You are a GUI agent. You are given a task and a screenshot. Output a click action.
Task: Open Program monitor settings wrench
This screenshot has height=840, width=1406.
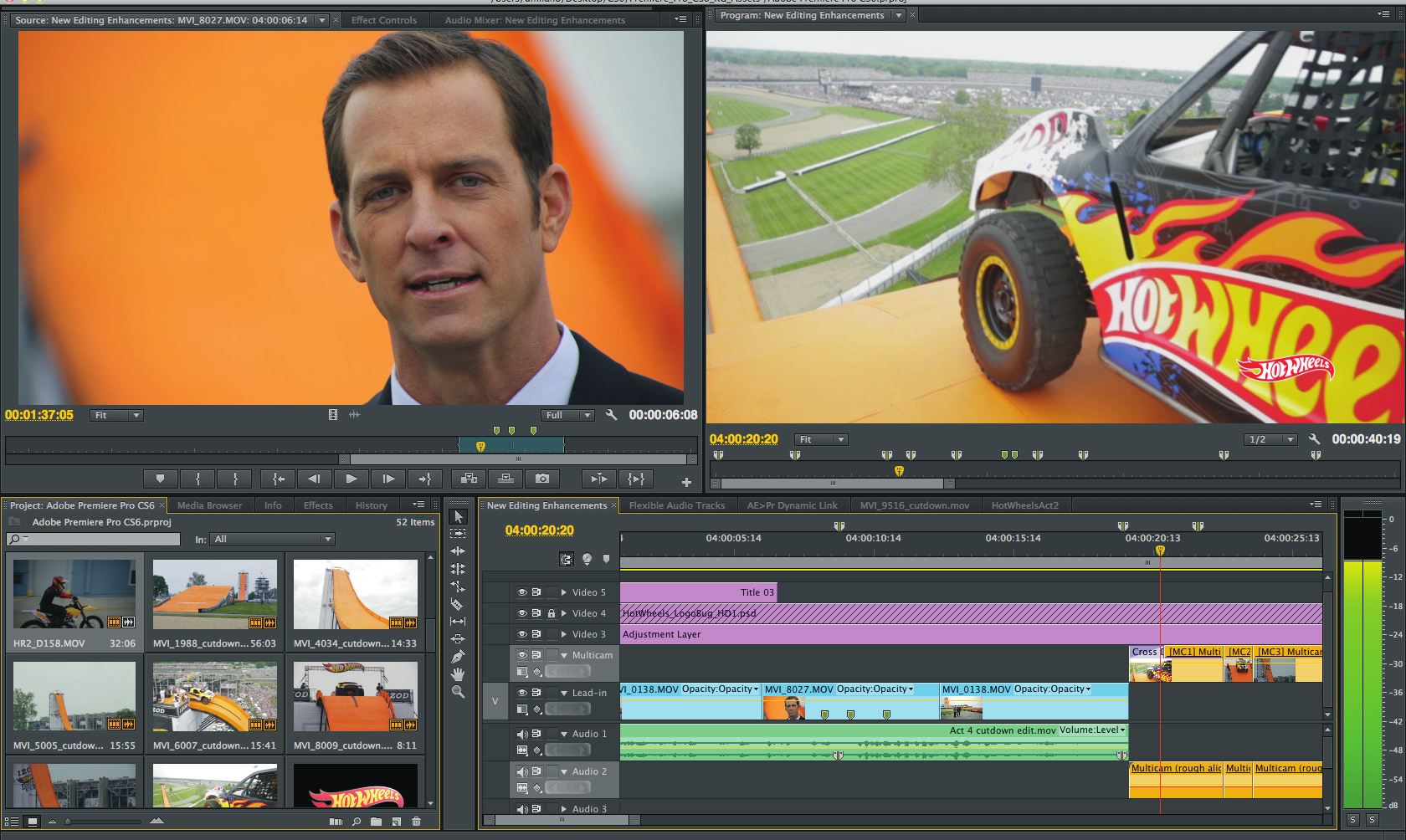click(1314, 439)
